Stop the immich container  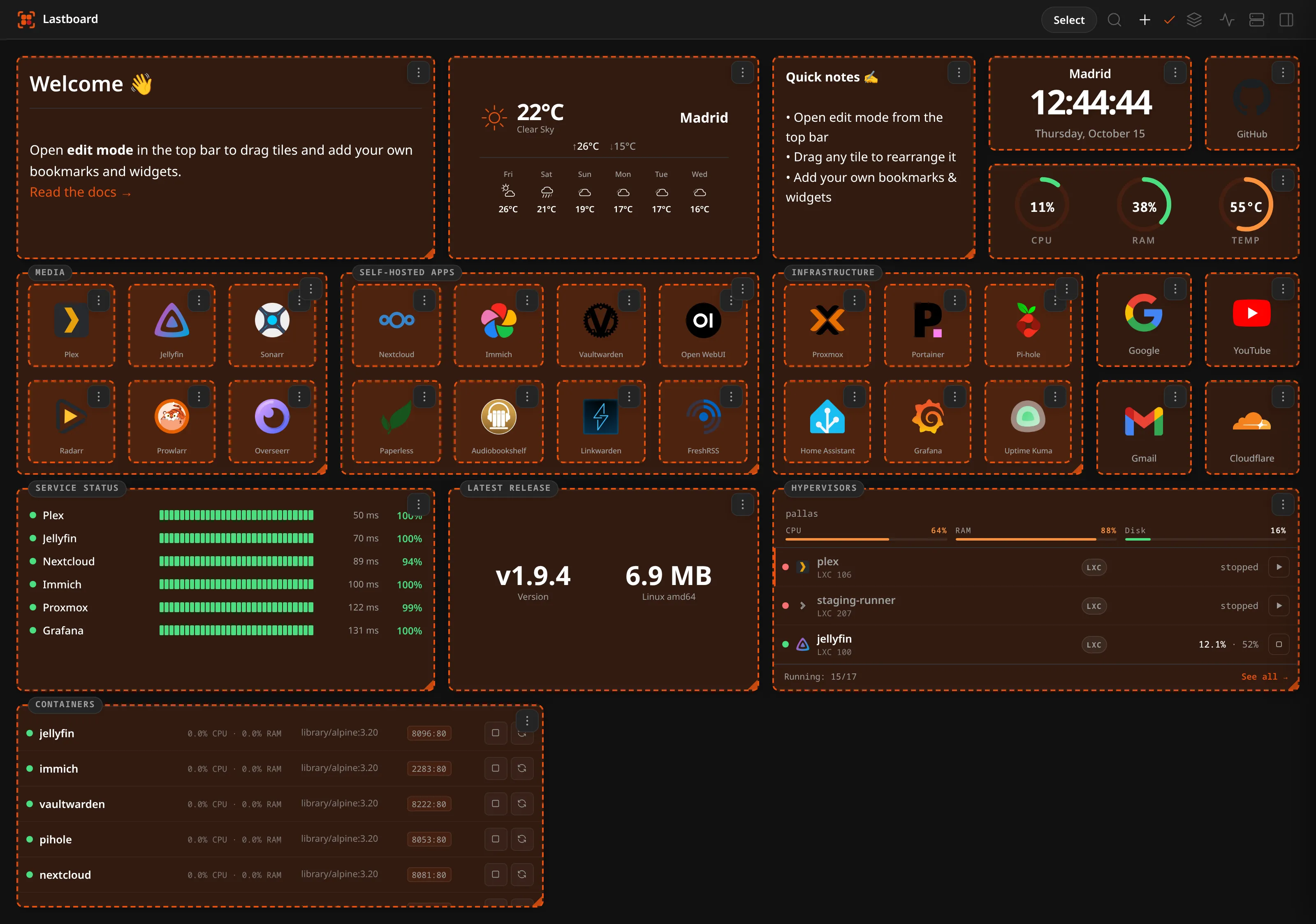coord(495,768)
